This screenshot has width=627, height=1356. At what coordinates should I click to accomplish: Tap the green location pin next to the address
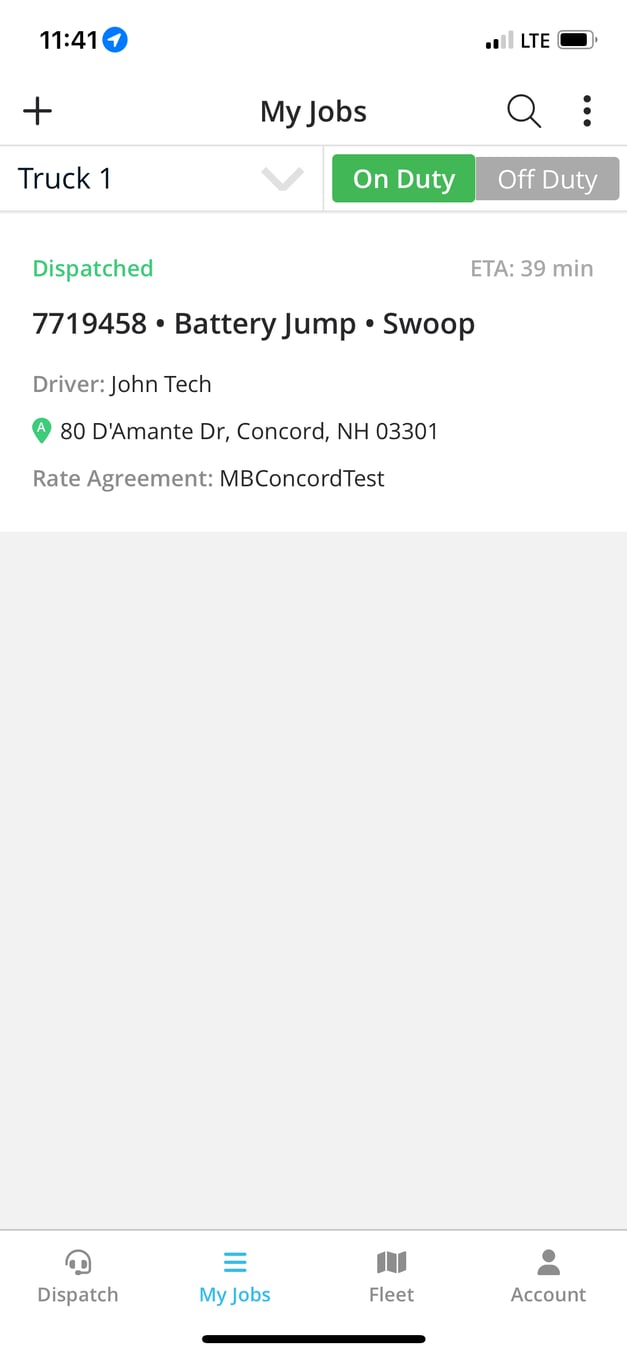coord(41,430)
